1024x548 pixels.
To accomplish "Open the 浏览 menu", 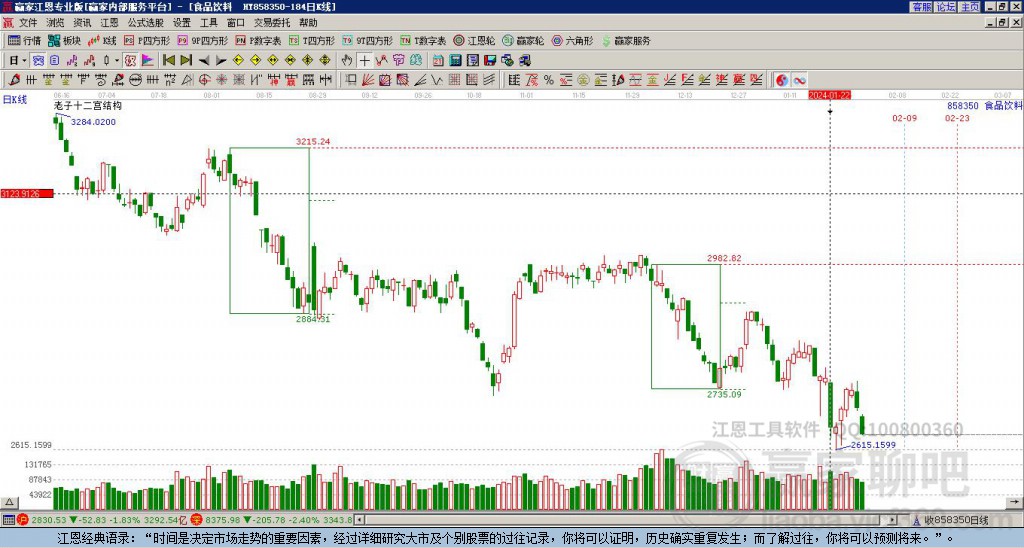I will (55, 23).
